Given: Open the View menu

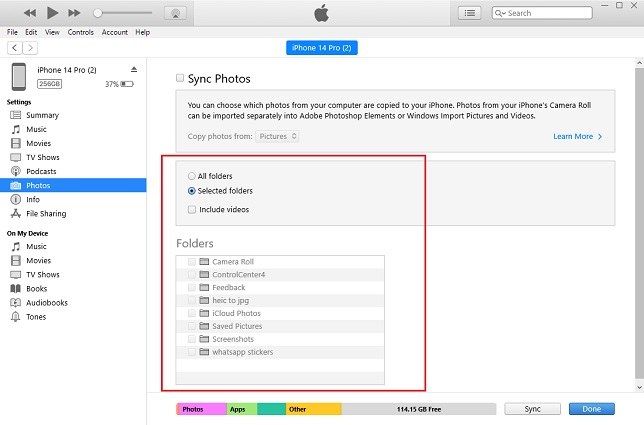Looking at the screenshot, I should point(52,32).
